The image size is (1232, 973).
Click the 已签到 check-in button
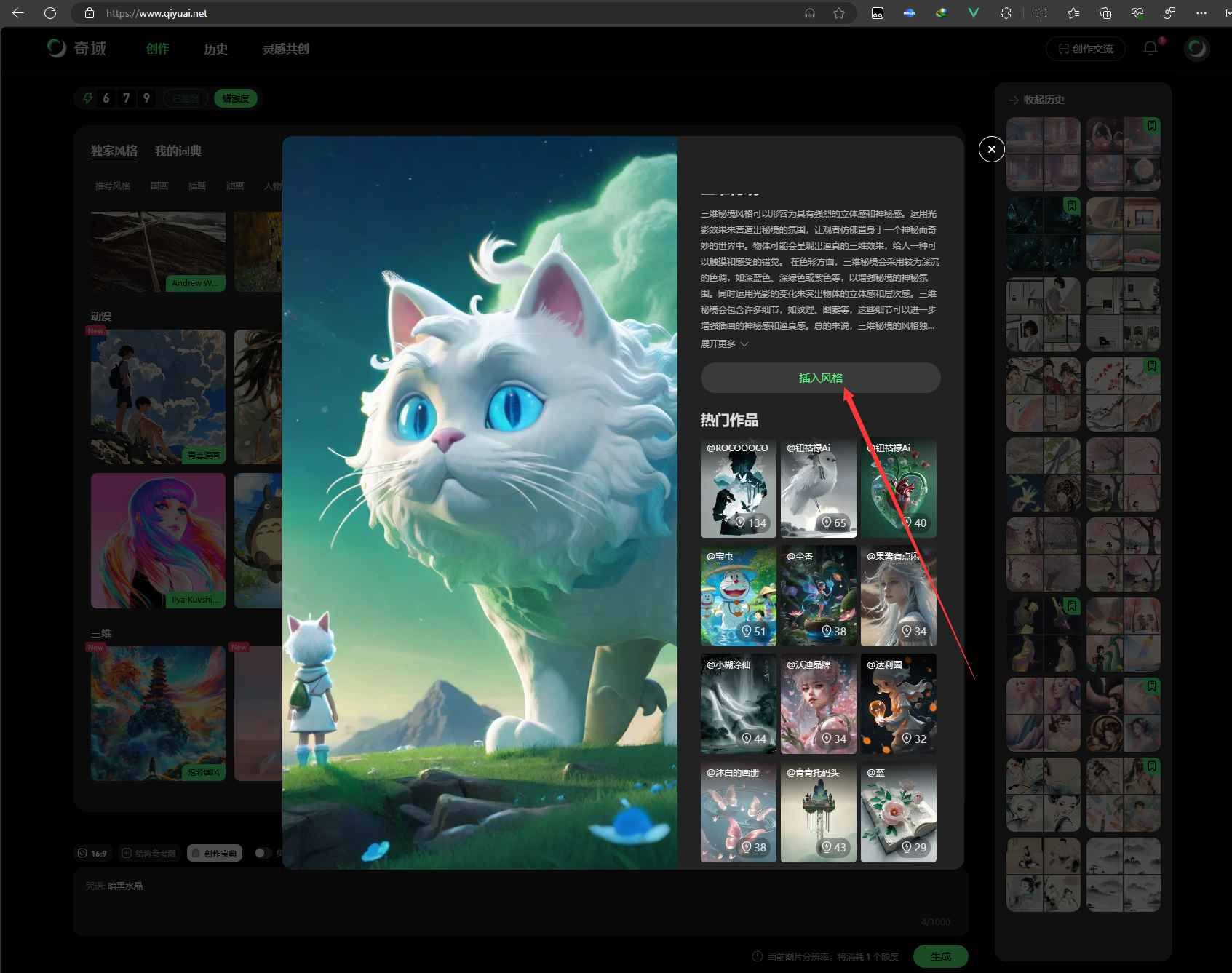(x=186, y=98)
